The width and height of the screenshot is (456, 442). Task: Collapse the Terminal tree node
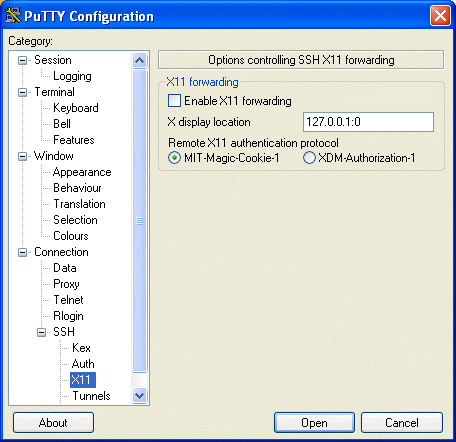coord(22,92)
